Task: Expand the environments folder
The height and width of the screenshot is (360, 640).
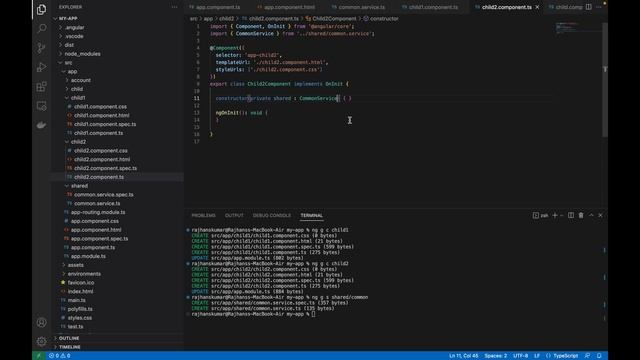Action: click(84, 274)
